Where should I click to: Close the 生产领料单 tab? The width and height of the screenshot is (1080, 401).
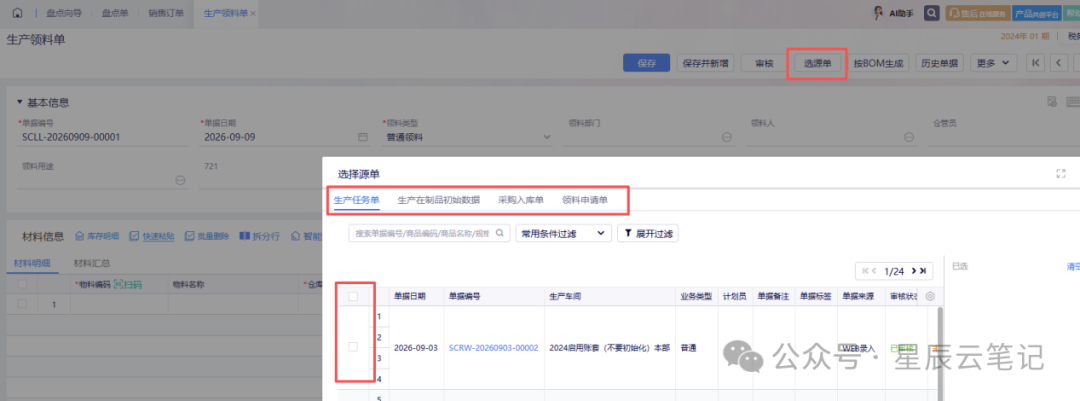point(253,14)
